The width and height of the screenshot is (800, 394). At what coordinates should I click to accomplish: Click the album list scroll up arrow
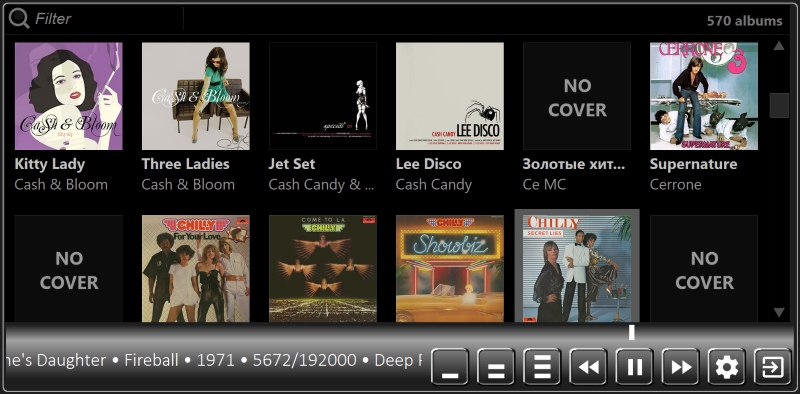779,46
